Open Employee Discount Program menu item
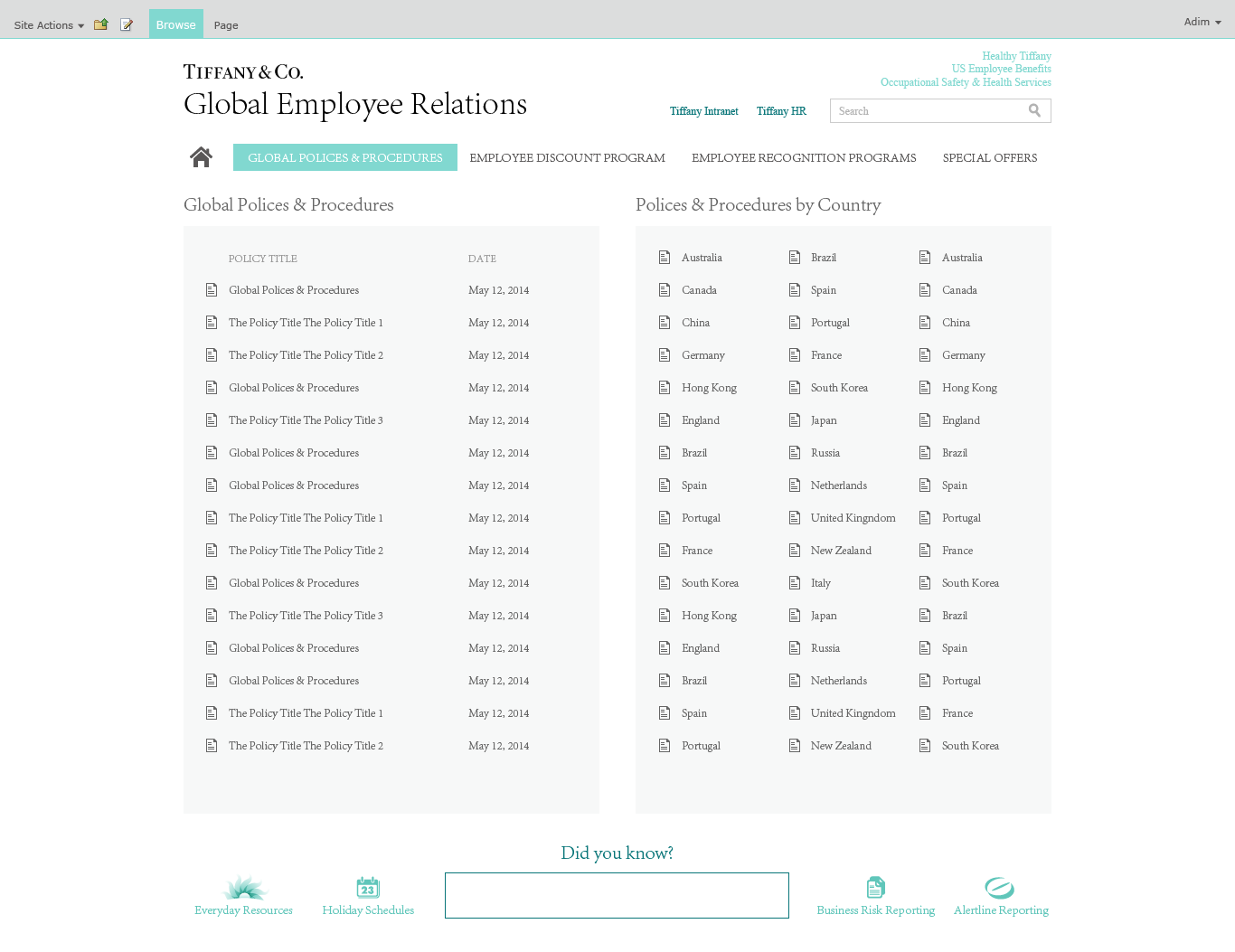Viewport: 1235px width, 952px height. pyautogui.click(x=568, y=157)
